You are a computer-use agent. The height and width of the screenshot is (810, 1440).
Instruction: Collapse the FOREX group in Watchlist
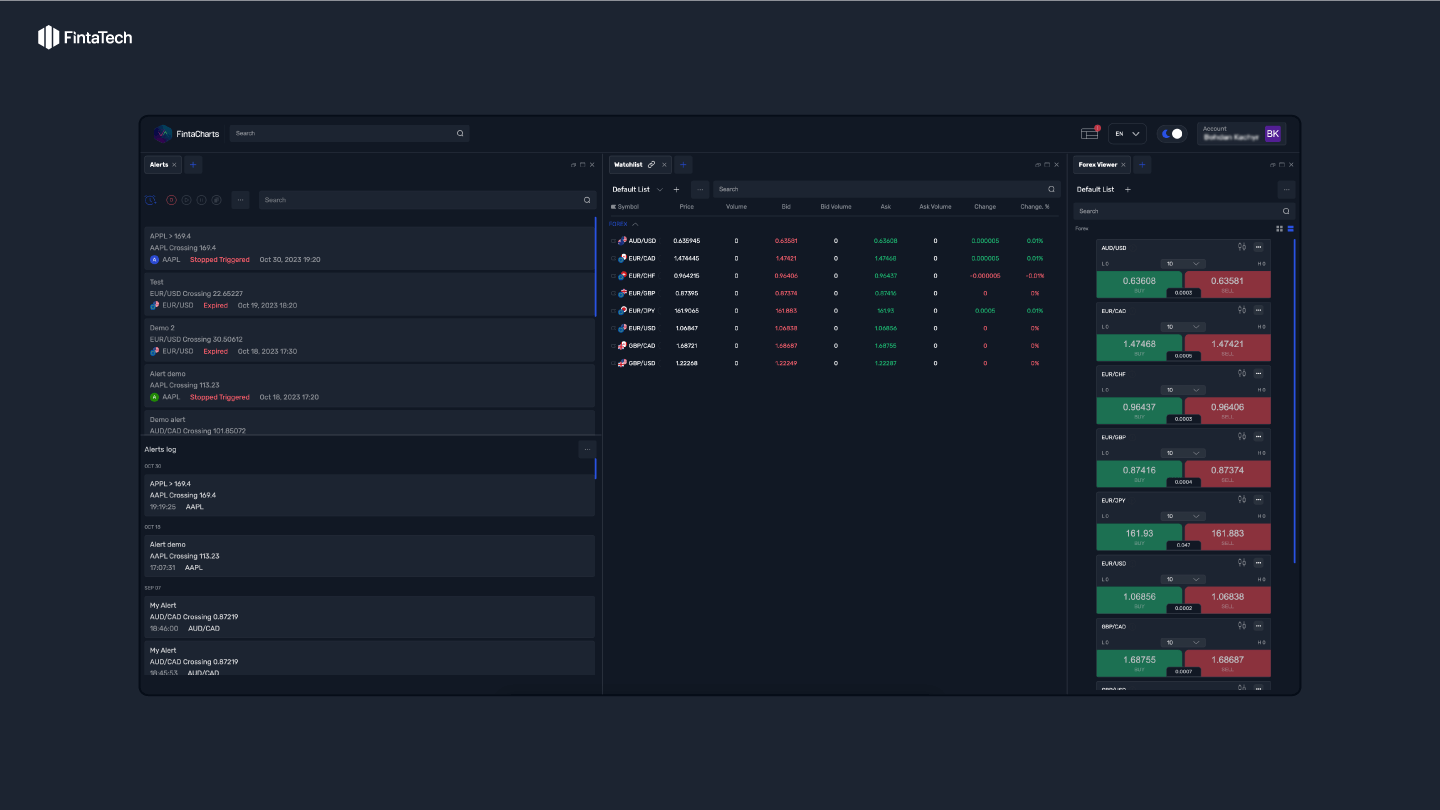pos(635,224)
